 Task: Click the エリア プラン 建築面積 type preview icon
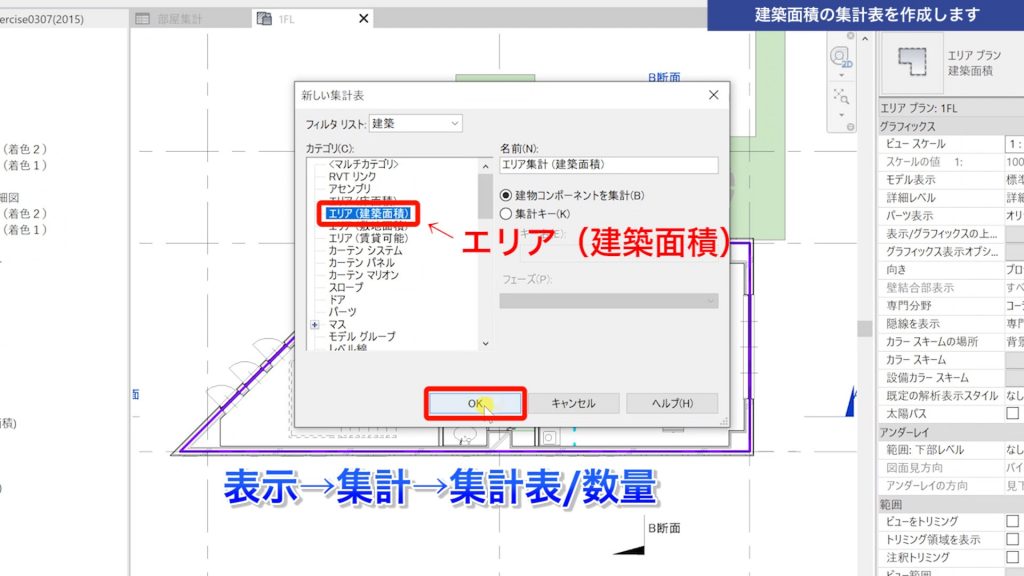911,62
